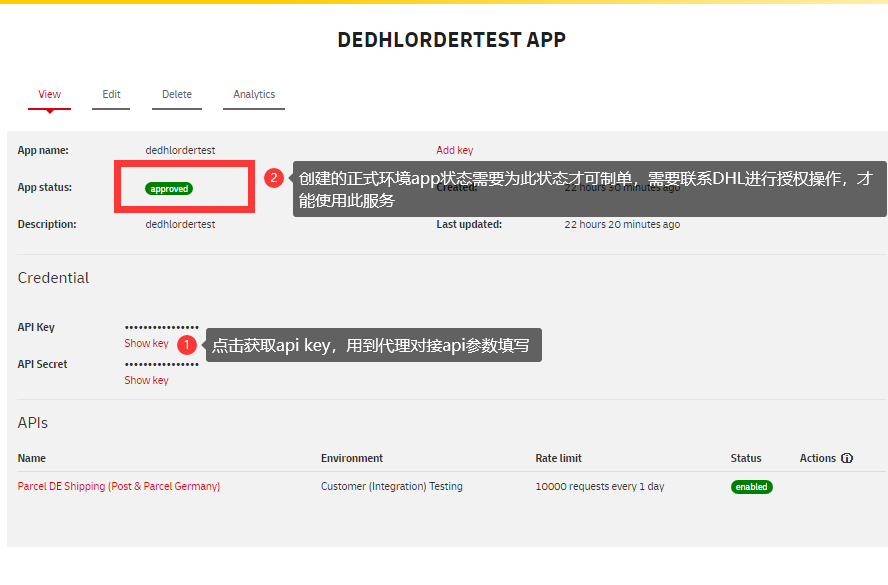Click the masked API Key value
This screenshot has height=585, width=888.
[x=162, y=327]
